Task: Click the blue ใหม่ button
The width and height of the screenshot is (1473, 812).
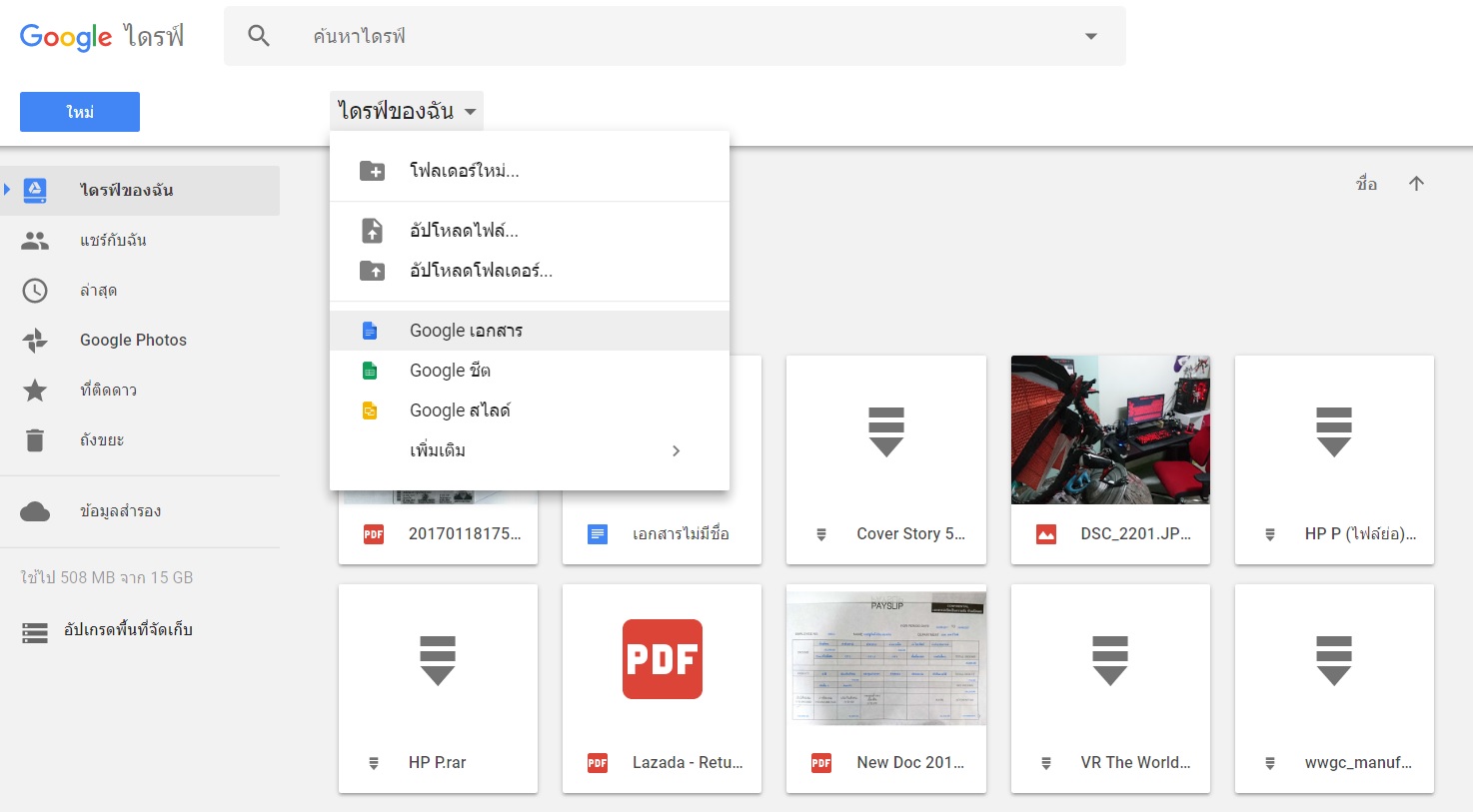Action: pos(80,112)
